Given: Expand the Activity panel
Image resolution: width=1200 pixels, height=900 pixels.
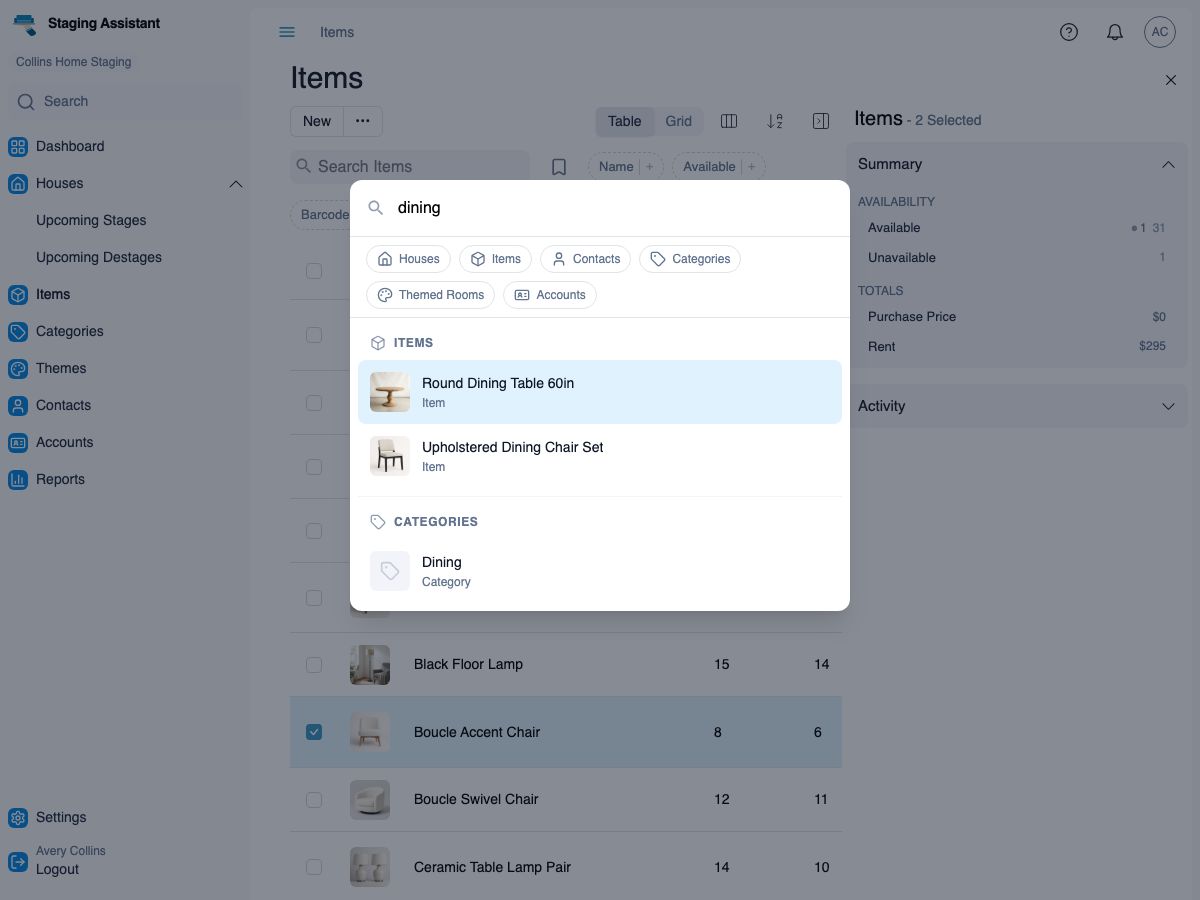Looking at the screenshot, I should pos(1168,406).
